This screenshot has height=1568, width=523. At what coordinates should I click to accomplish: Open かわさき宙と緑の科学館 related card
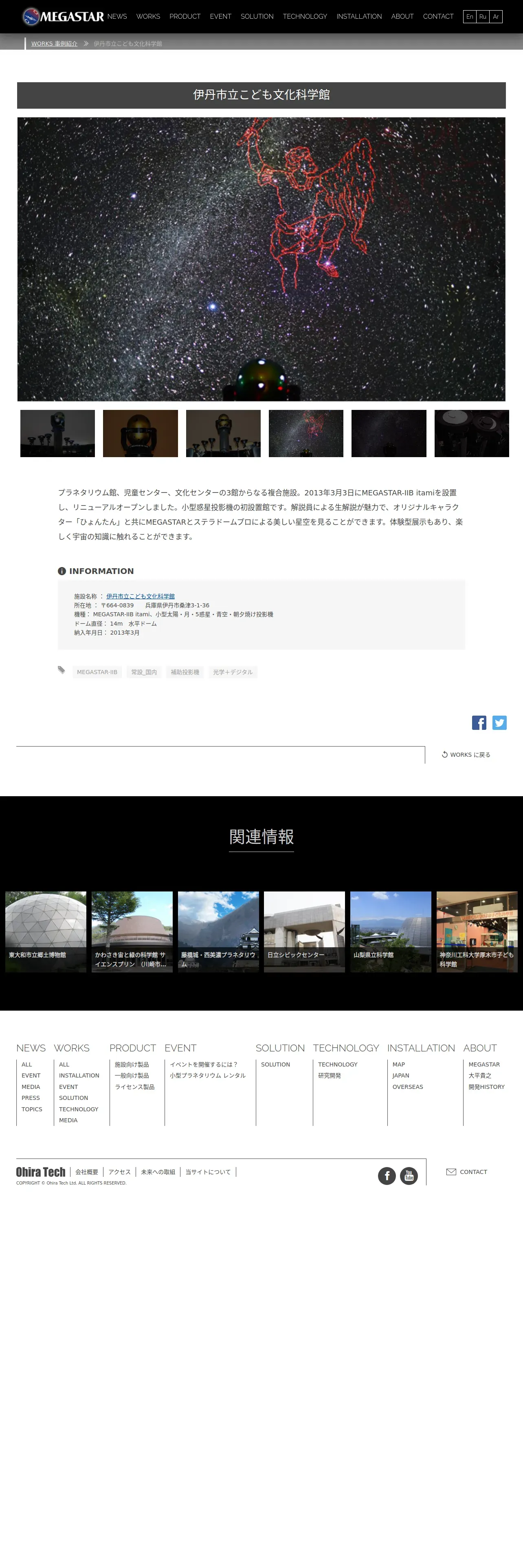click(132, 932)
